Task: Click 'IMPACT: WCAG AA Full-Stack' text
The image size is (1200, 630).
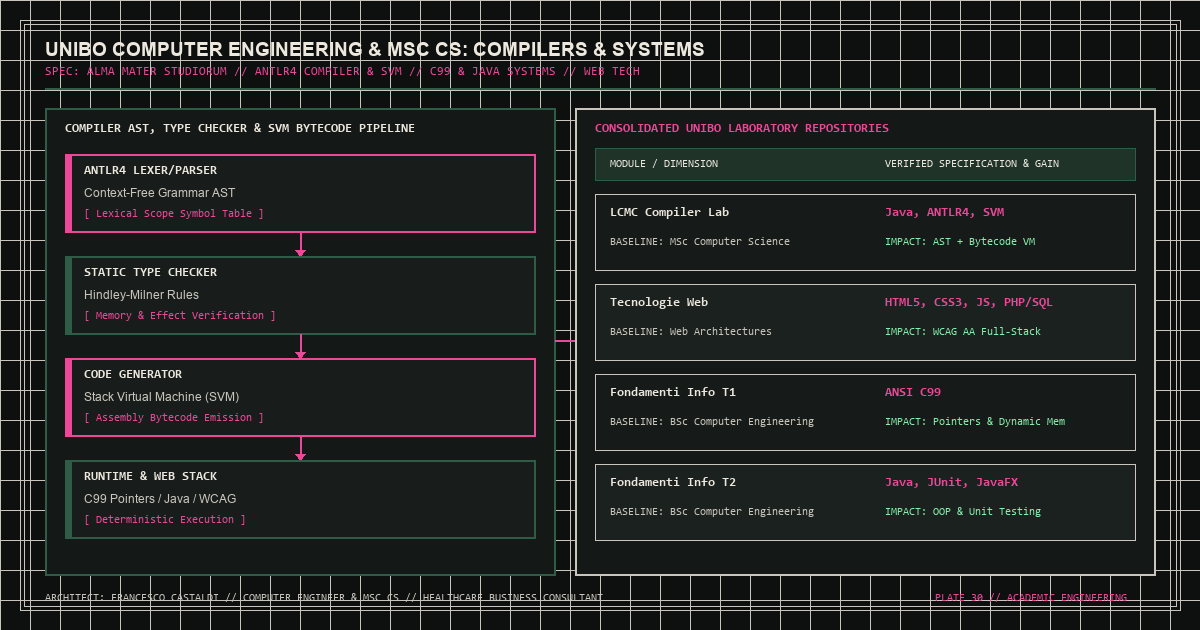Action: point(963,332)
